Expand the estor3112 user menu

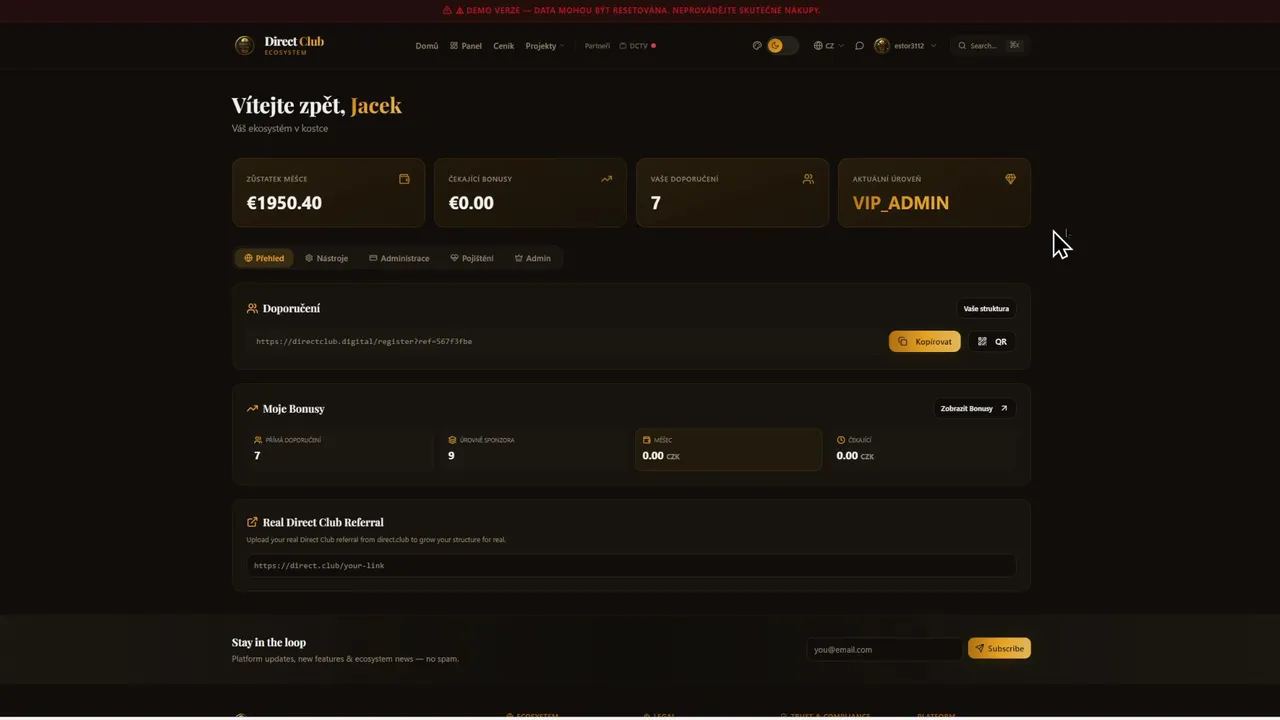tap(905, 46)
